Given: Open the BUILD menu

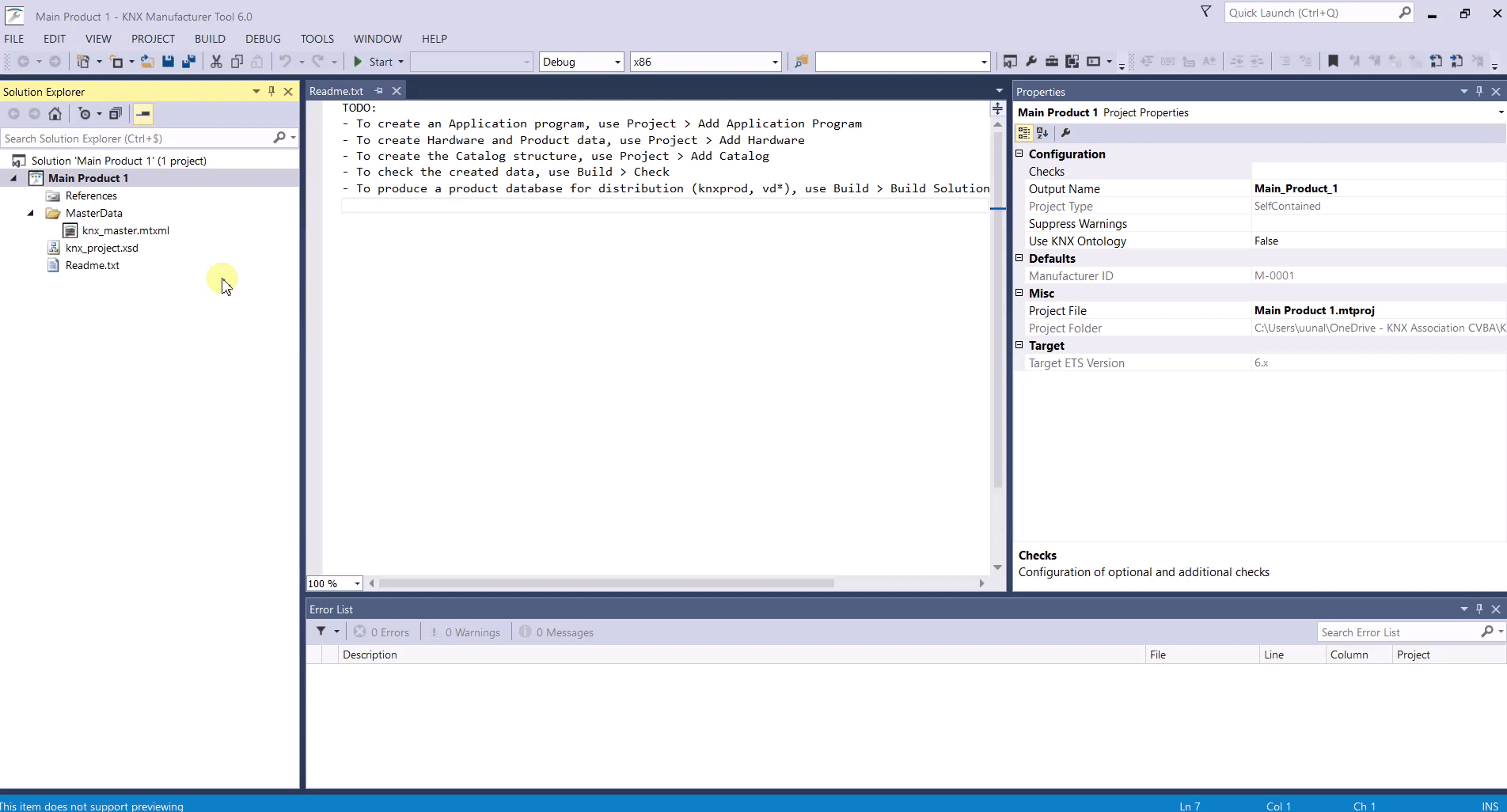Looking at the screenshot, I should pyautogui.click(x=210, y=38).
